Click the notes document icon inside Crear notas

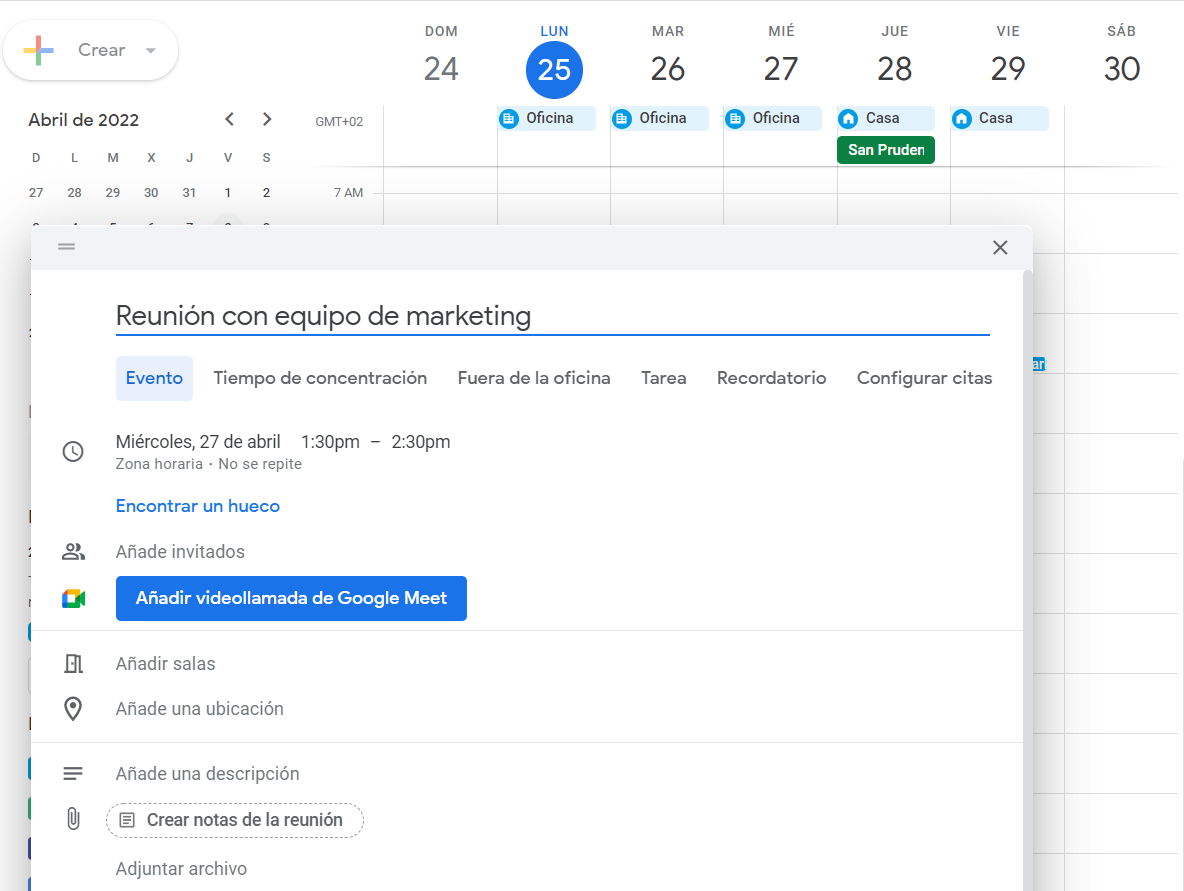(x=127, y=820)
